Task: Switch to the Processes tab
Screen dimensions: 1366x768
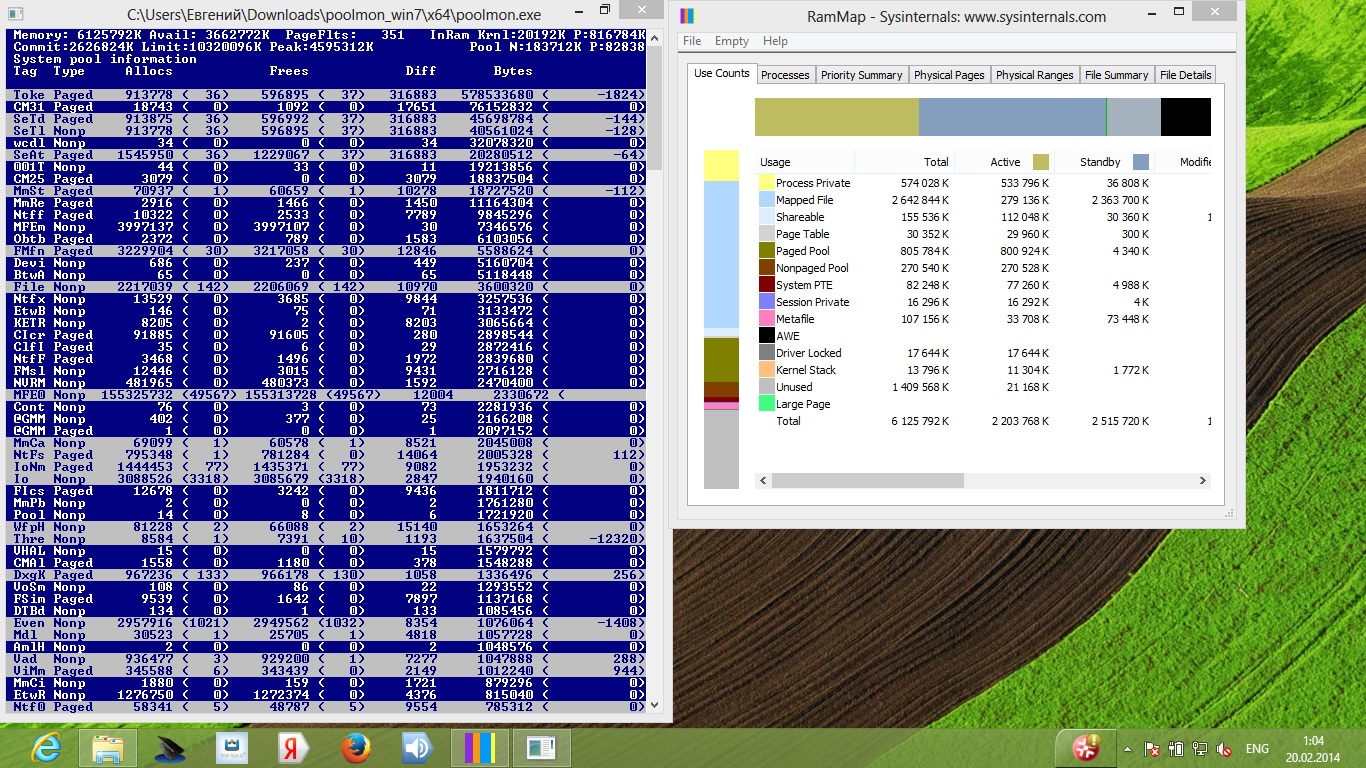Action: pyautogui.click(x=785, y=75)
